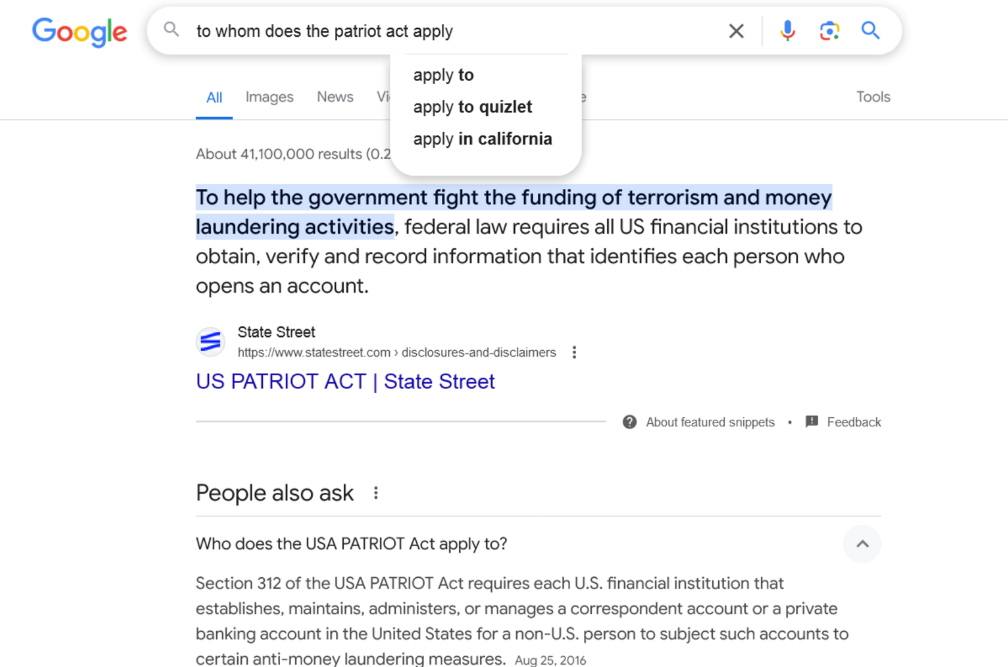Send Feedback on the featured snippet
The height and width of the screenshot is (667, 1008).
tap(844, 422)
